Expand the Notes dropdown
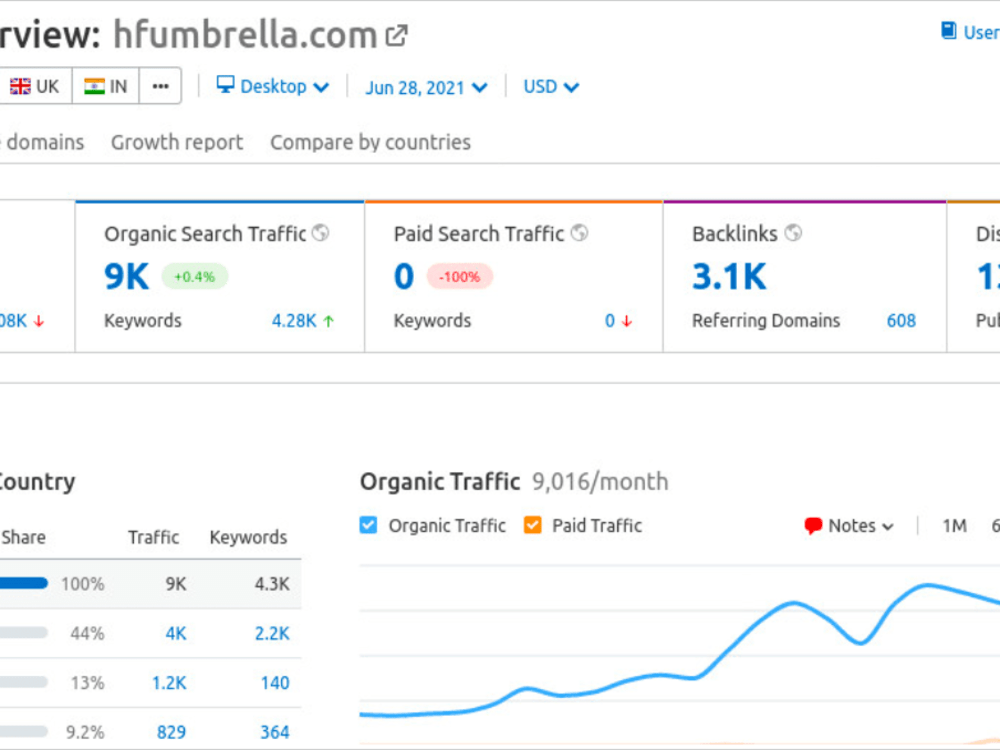 [x=849, y=526]
